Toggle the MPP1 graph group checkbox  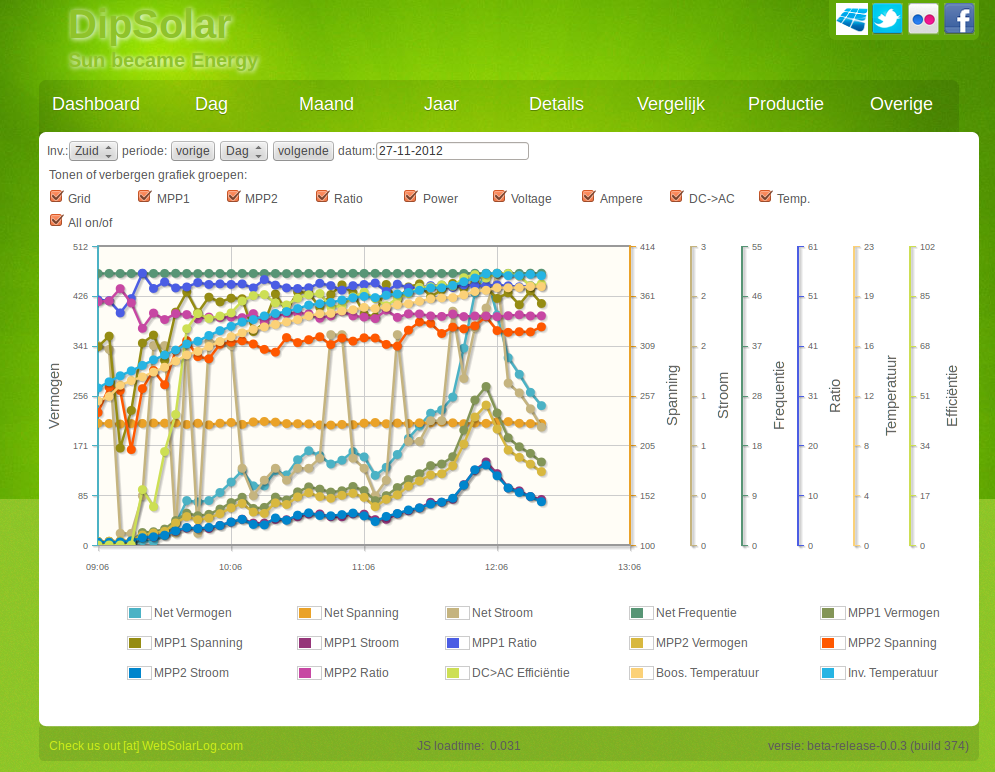(144, 196)
